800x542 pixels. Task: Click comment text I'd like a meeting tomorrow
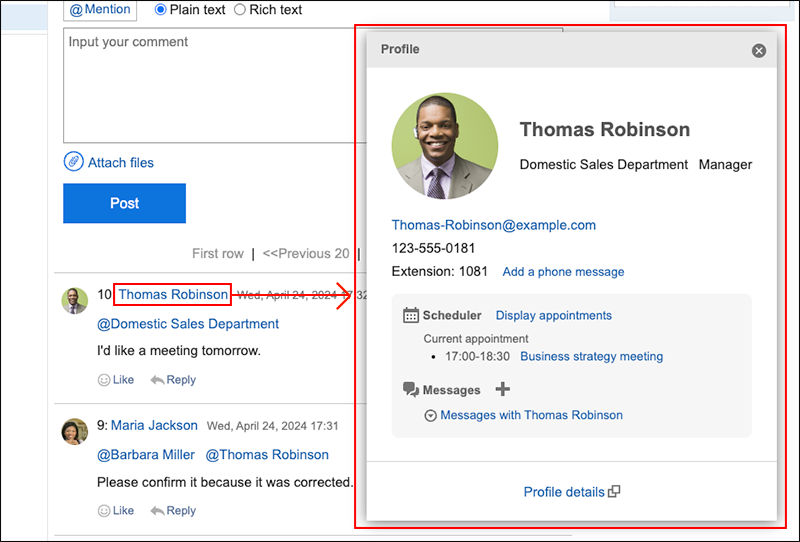tap(179, 351)
